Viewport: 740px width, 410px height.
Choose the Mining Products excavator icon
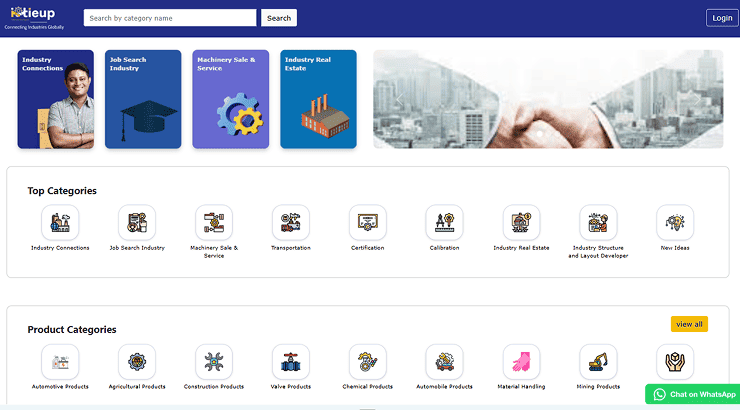[x=598, y=362]
